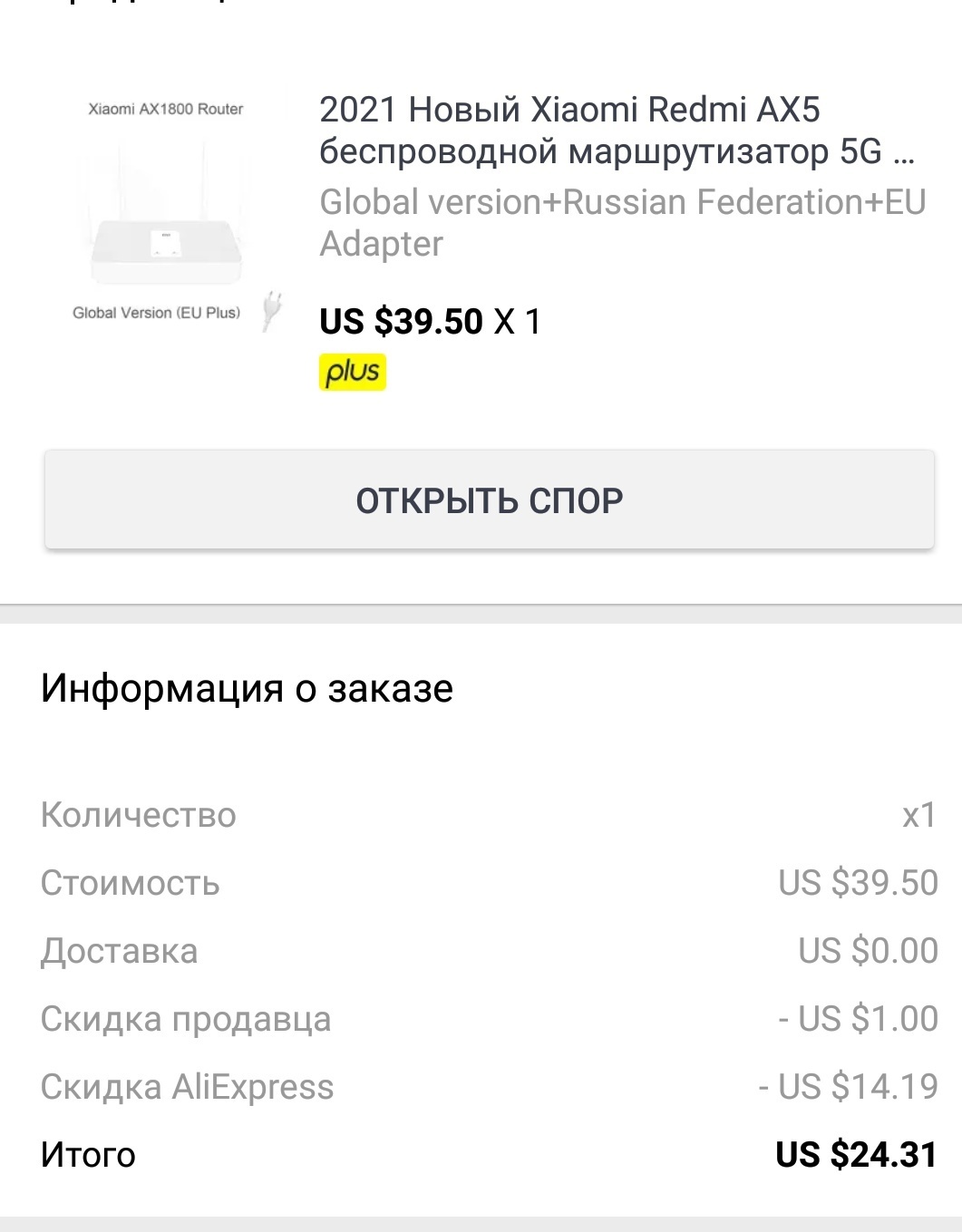Select the US $14.19 AliExpress discount
Viewport: 962px width, 1232px height.
pyautogui.click(x=848, y=1087)
